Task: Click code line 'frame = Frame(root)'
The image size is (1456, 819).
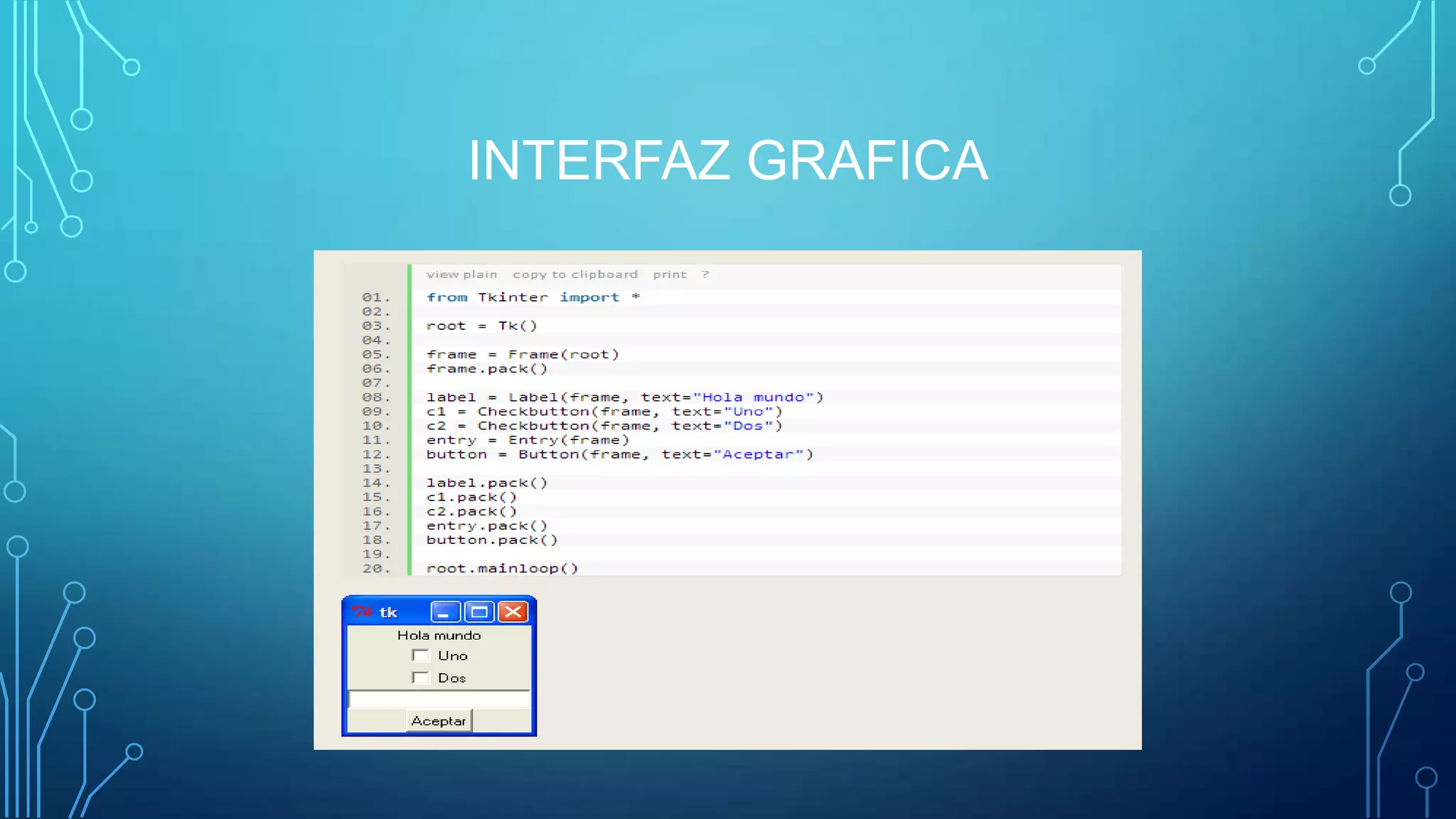Action: click(523, 354)
